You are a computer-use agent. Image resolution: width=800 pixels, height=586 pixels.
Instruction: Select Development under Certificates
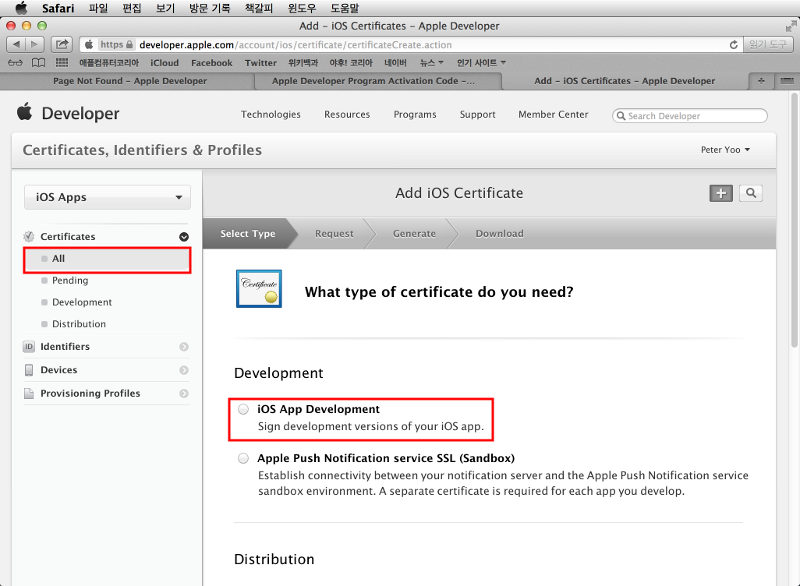click(x=82, y=302)
